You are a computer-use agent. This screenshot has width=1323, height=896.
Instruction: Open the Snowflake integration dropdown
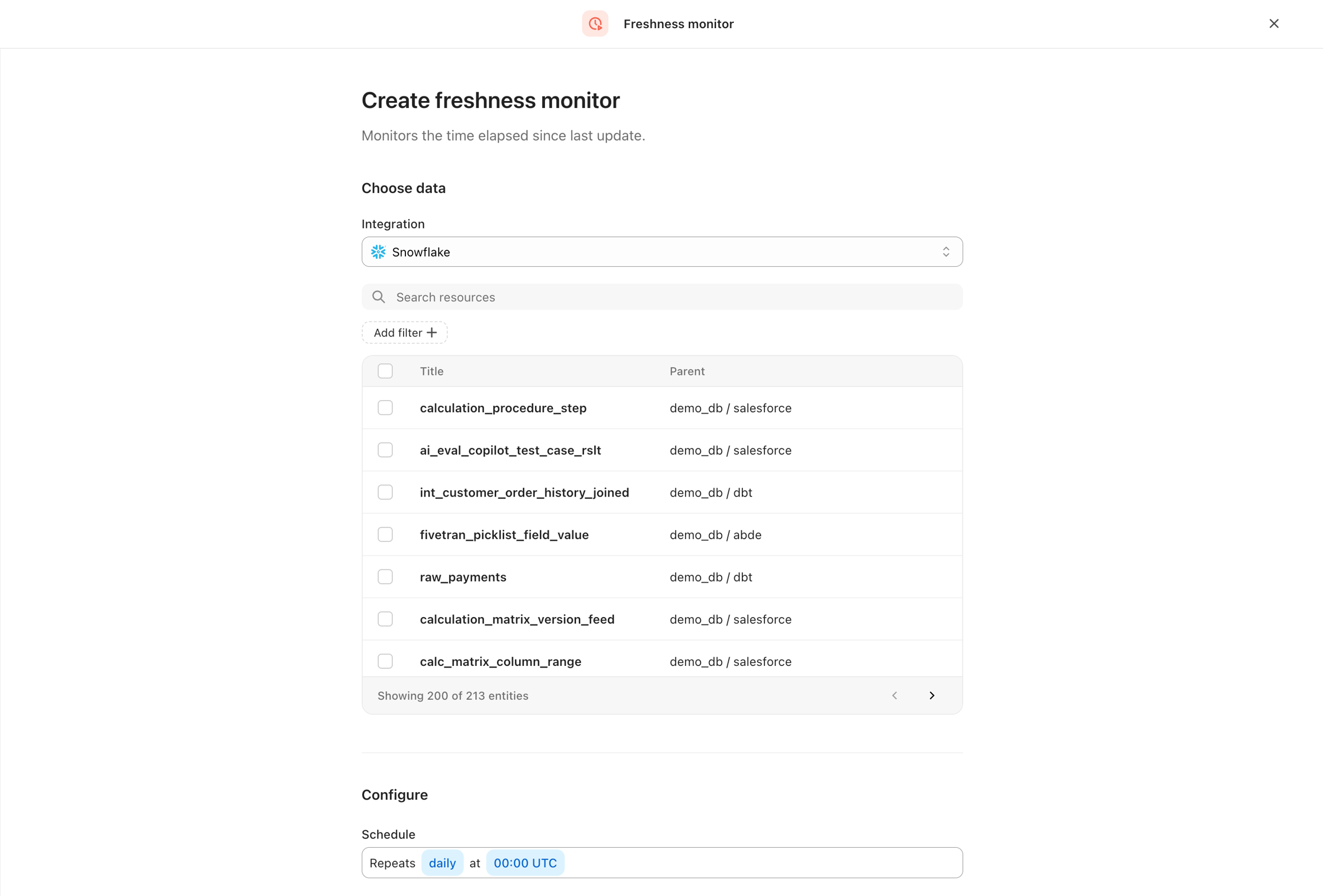coord(661,252)
